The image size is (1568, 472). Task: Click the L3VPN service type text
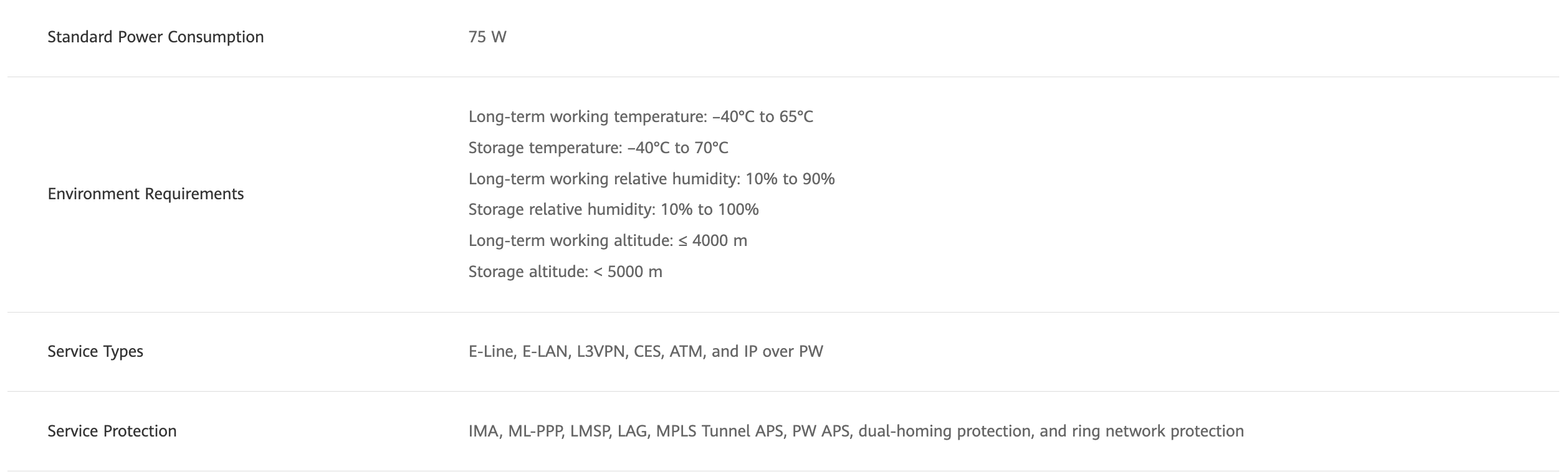coord(601,352)
